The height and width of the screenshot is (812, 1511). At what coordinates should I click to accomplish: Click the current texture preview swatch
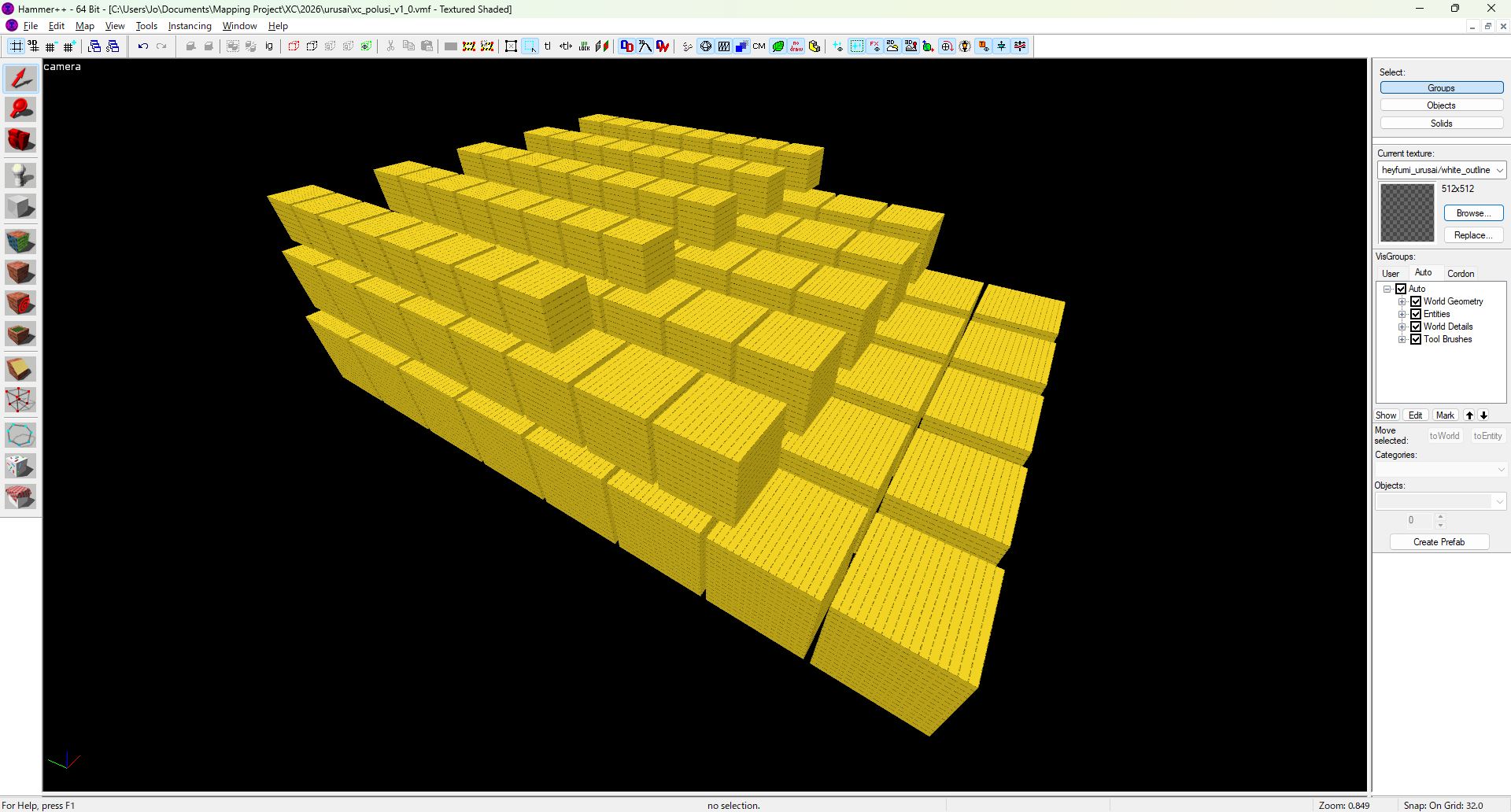(x=1407, y=212)
